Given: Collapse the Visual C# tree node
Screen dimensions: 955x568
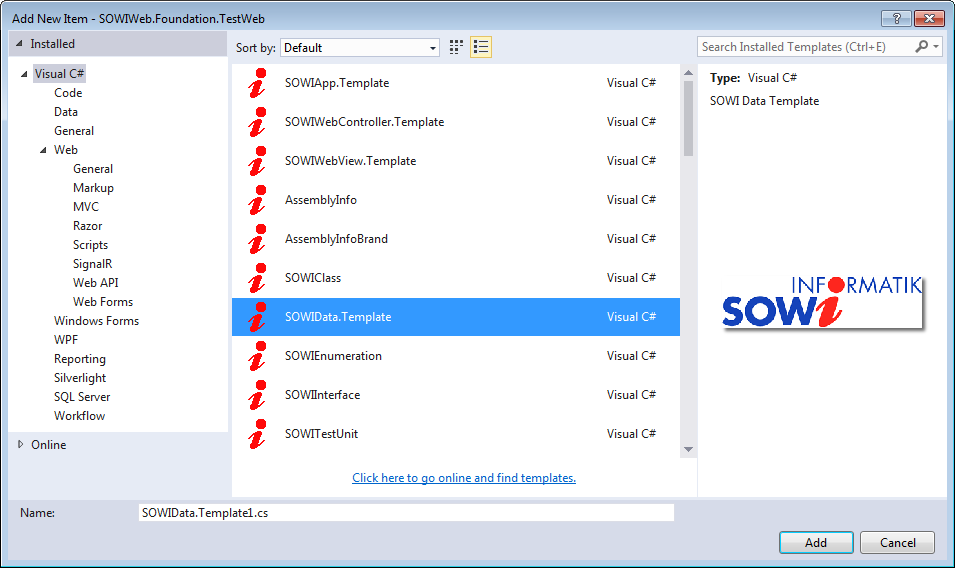Looking at the screenshot, I should point(24,74).
